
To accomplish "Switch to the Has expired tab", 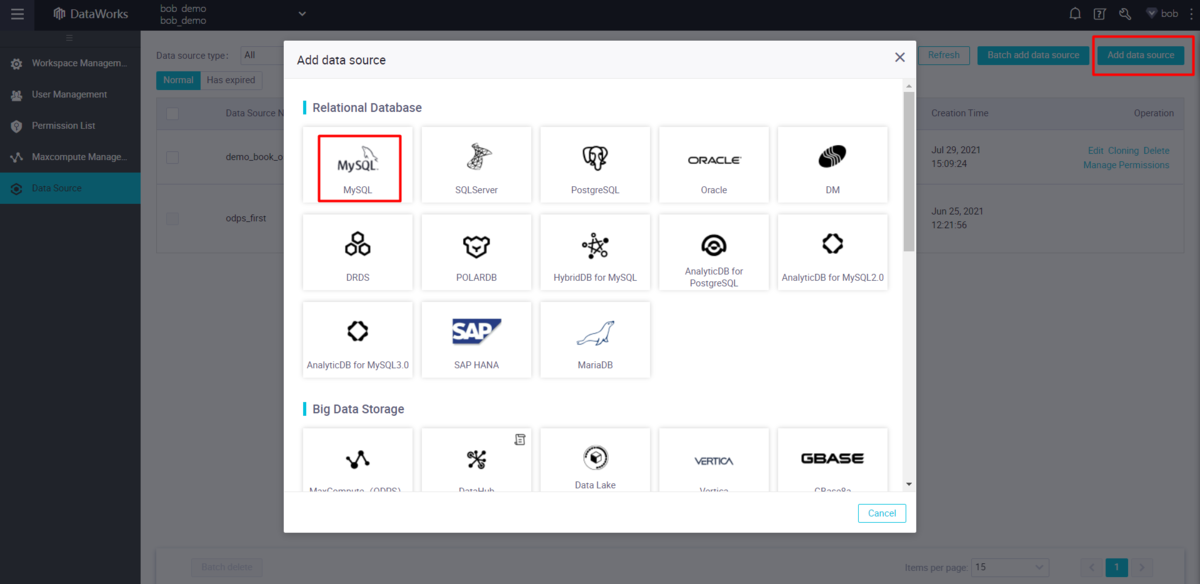I will point(231,80).
